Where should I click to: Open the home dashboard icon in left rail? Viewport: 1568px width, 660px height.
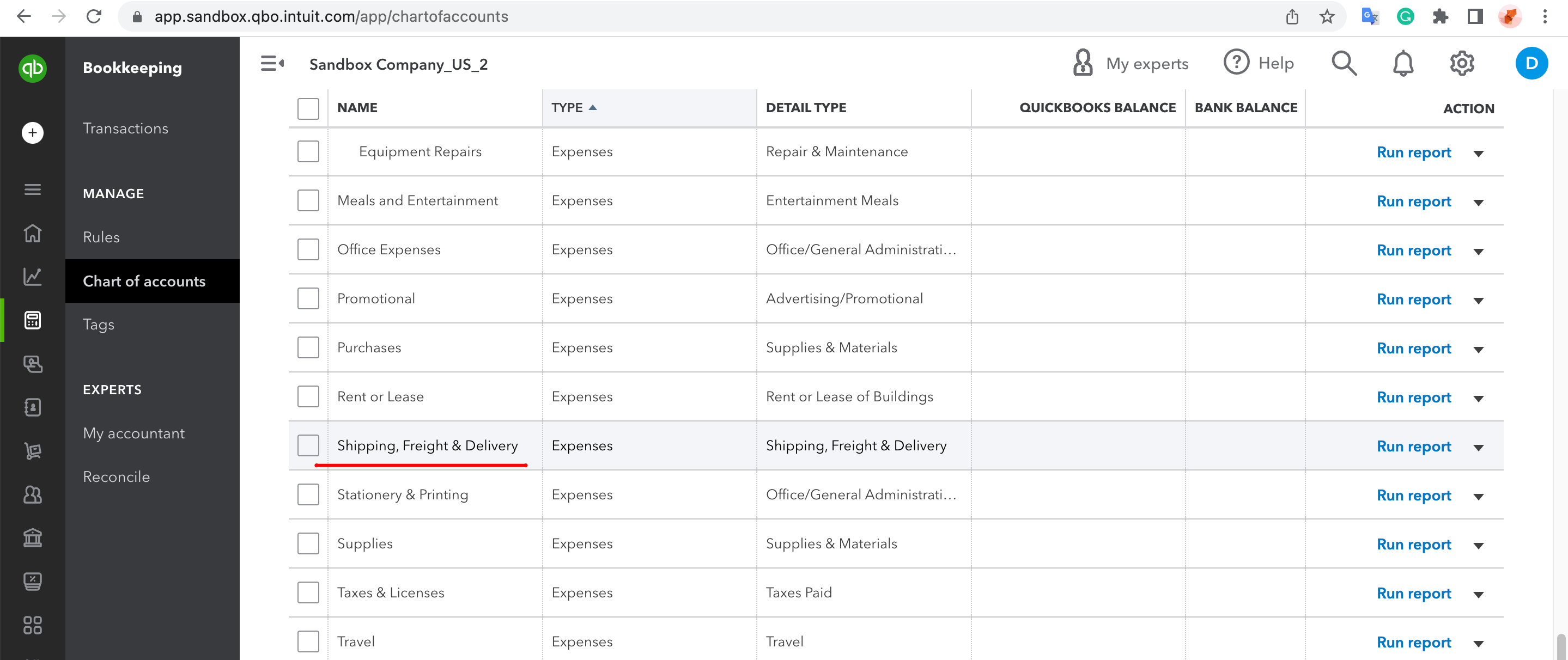pos(32,233)
